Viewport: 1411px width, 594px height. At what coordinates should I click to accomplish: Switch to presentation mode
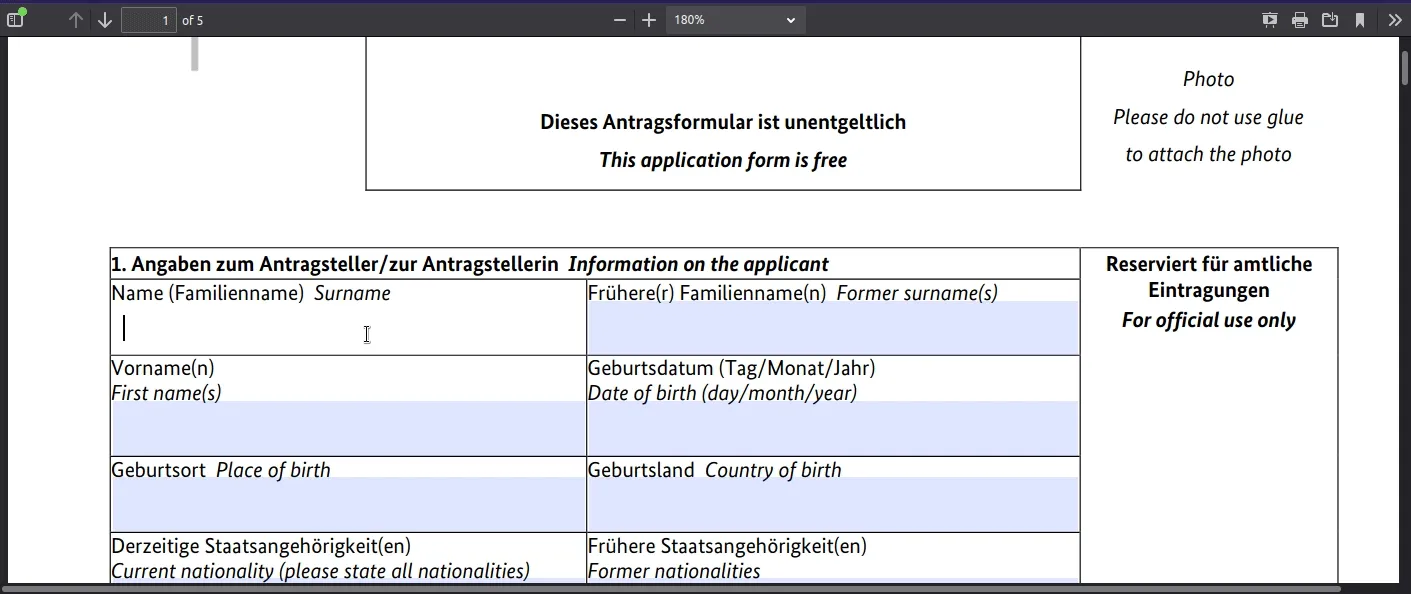point(1269,19)
